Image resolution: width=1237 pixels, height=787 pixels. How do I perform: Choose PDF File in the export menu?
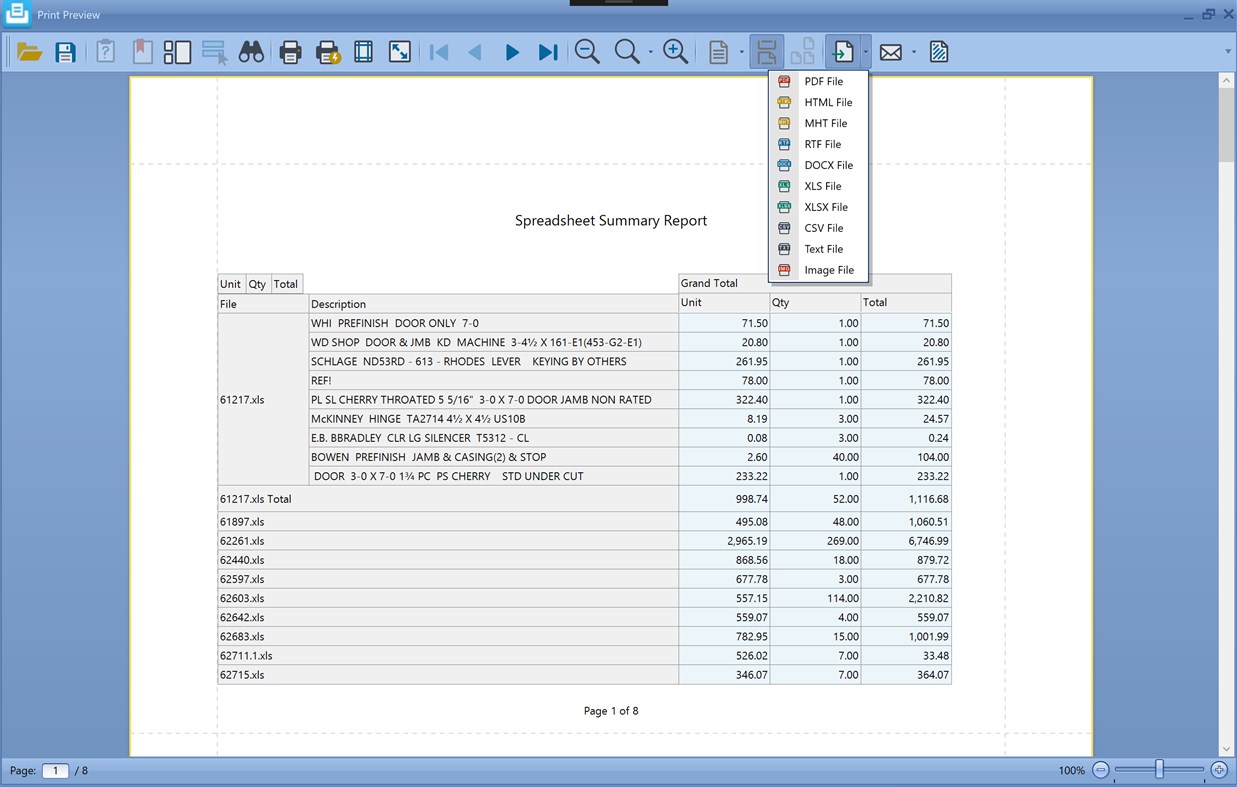[823, 81]
